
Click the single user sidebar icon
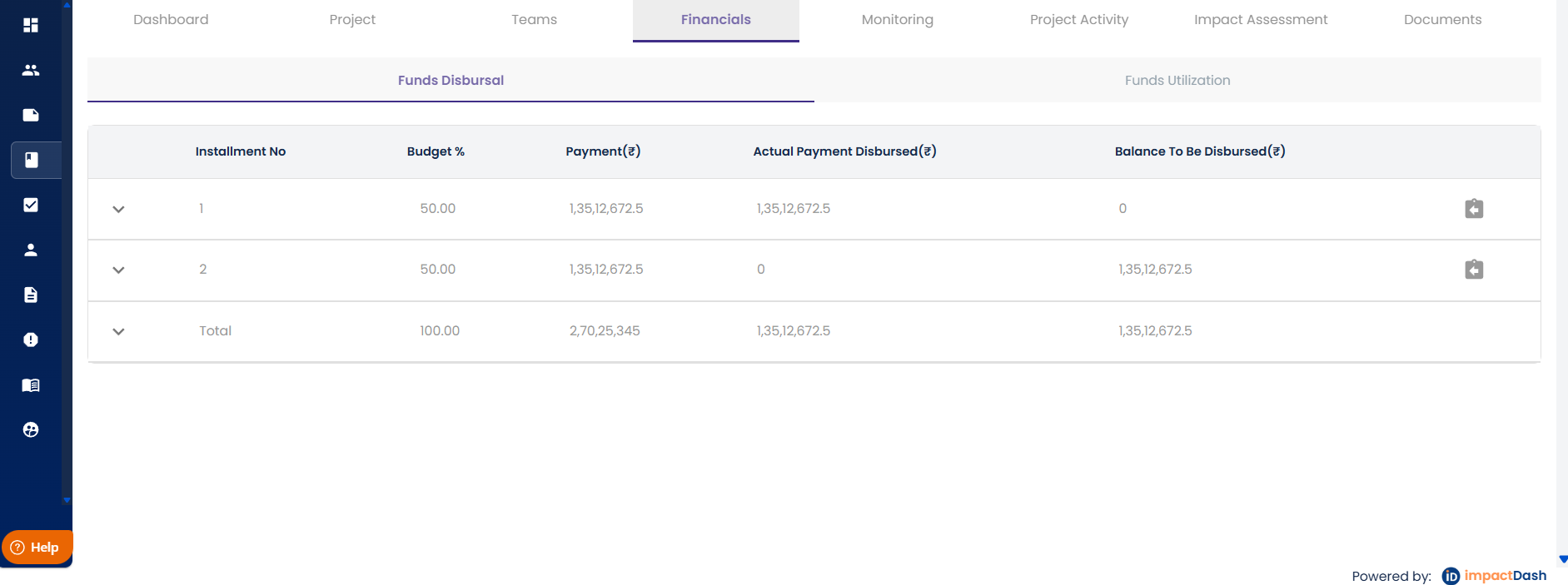click(31, 250)
